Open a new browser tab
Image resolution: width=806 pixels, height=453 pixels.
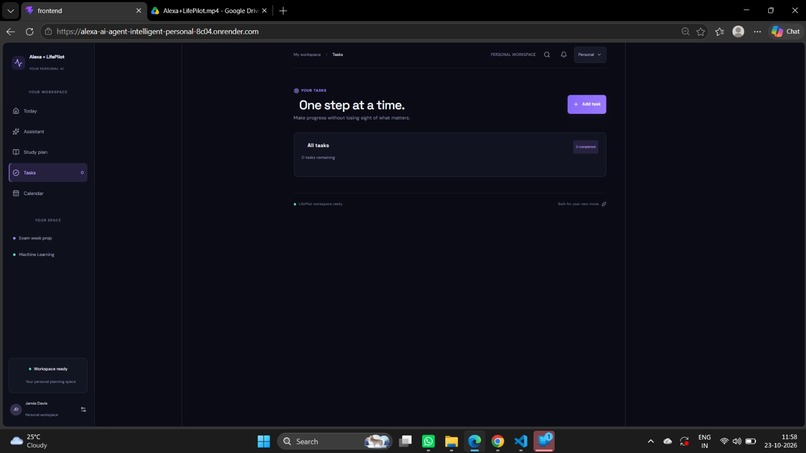click(x=283, y=10)
